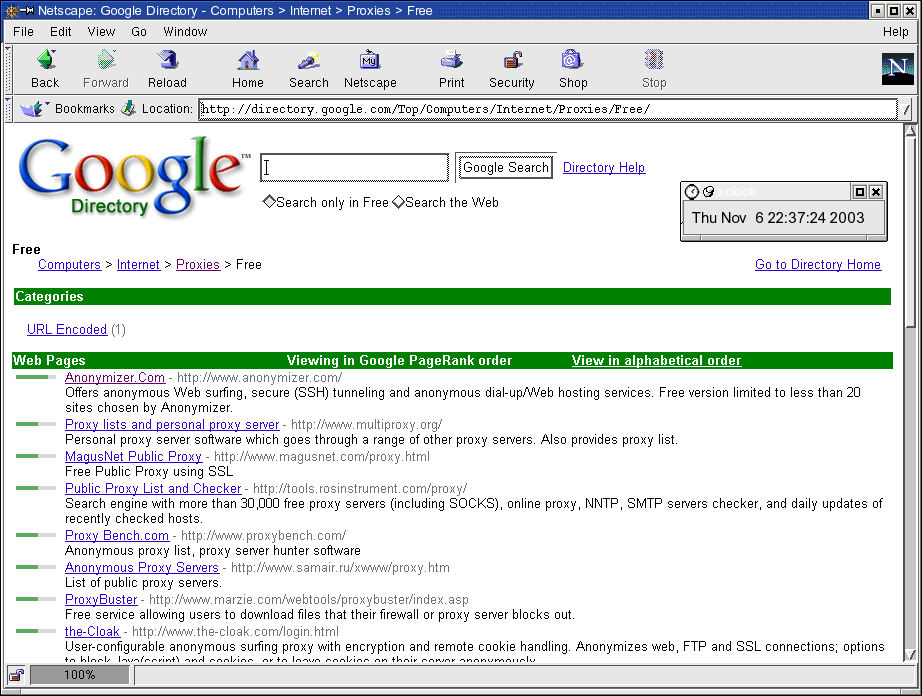Click the xclock sticky pin icon
Screen dimensions: 922x696
click(709, 192)
